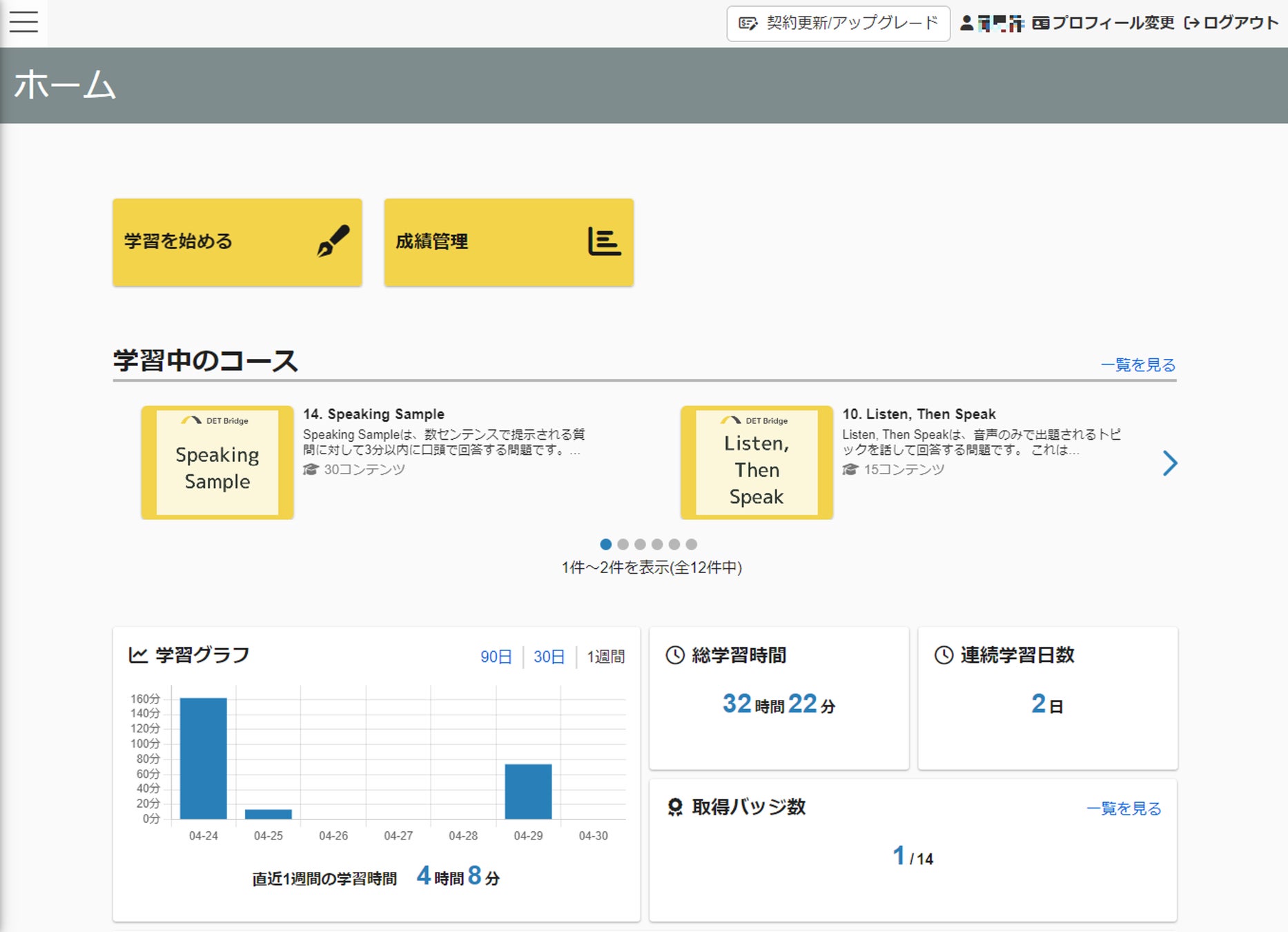This screenshot has height=932, width=1288.
Task: Click the 30コンテンツ count text
Action: tap(364, 469)
